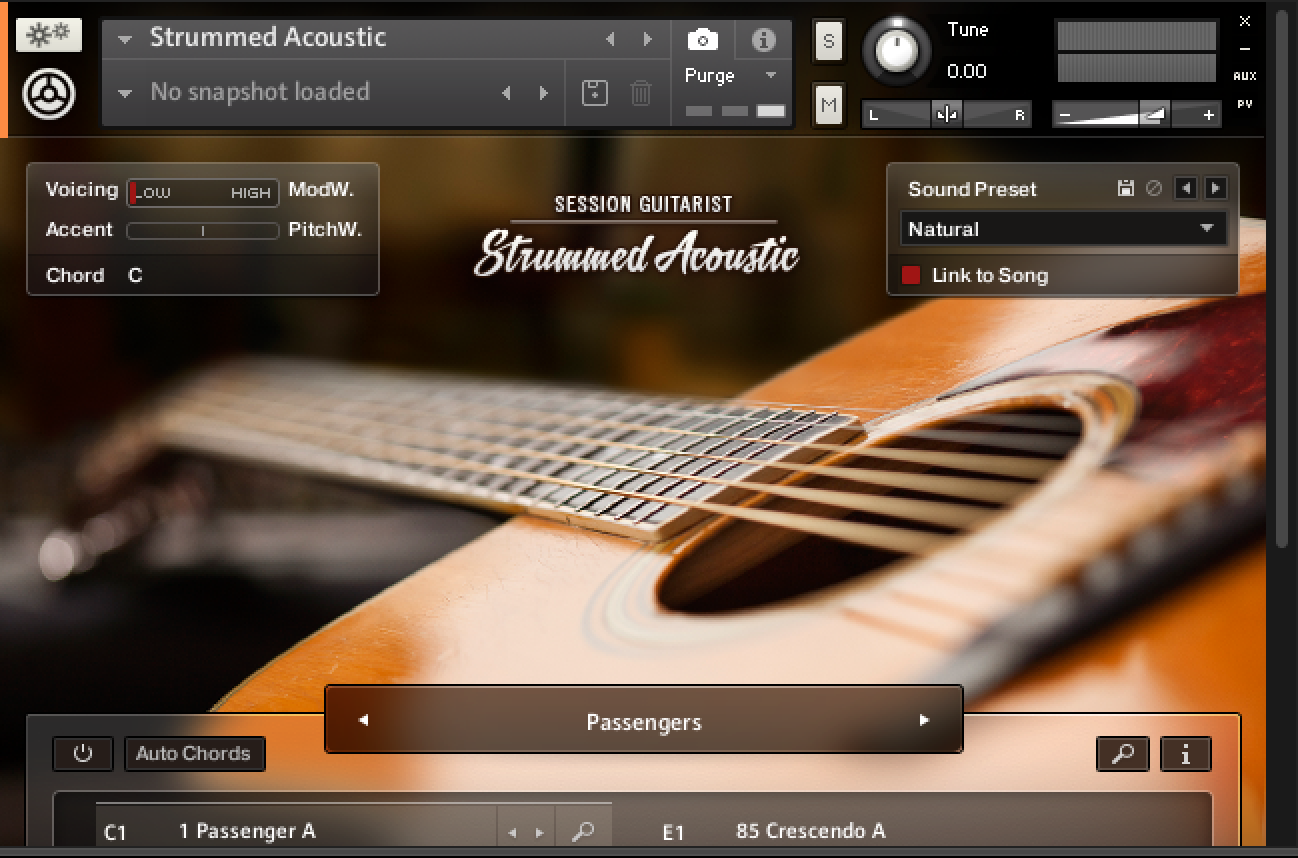Open the snapshot camera view icon
The height and width of the screenshot is (858, 1298).
pyautogui.click(x=702, y=39)
